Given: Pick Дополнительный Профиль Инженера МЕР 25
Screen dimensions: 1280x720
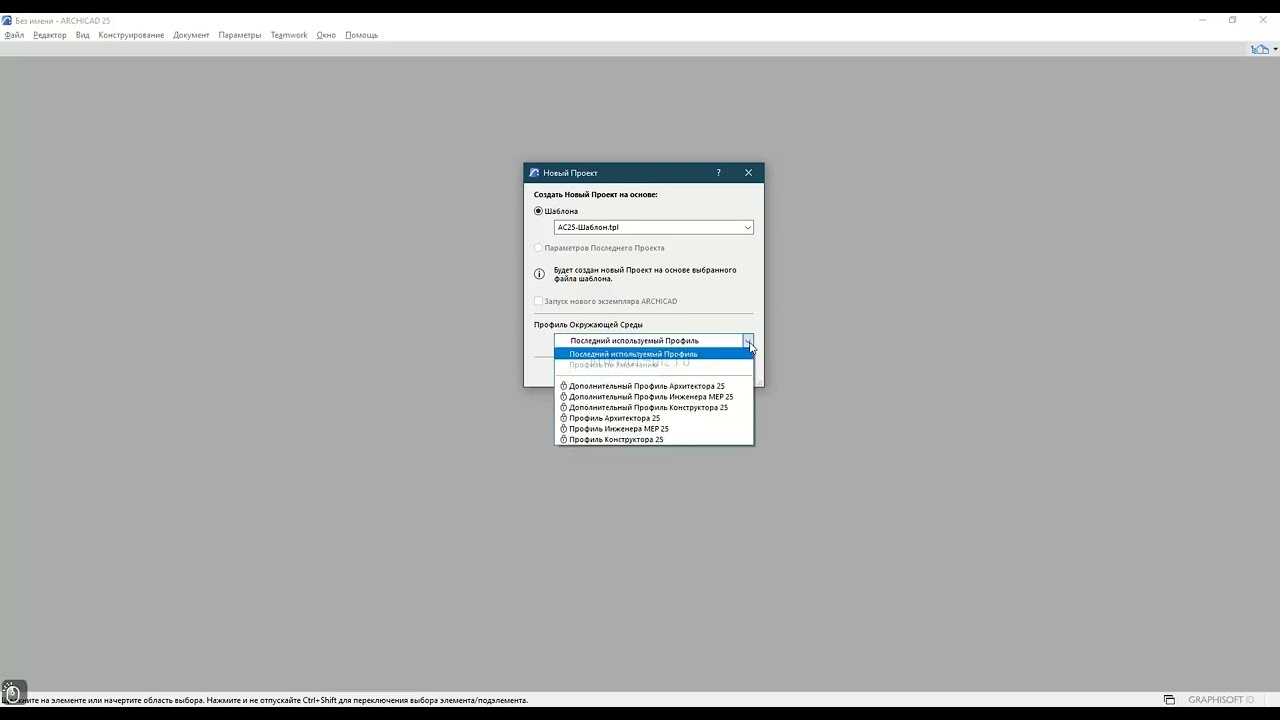Looking at the screenshot, I should click(654, 397).
